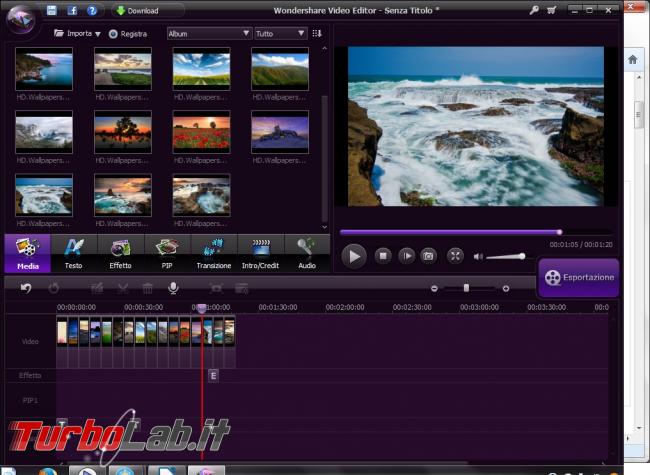Screen dimensions: 650x475
Task: Click the Esportazione button
Action: [x=579, y=278]
